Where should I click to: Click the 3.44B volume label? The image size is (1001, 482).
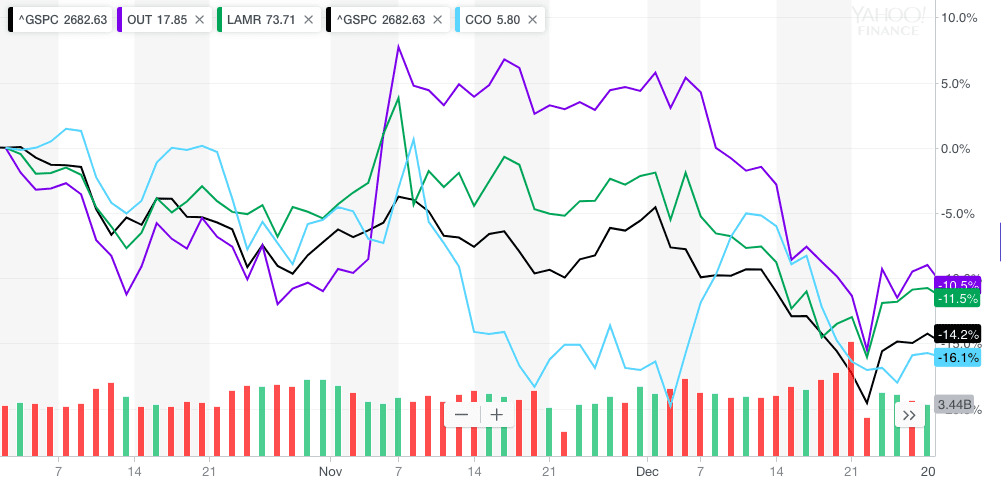click(x=954, y=405)
